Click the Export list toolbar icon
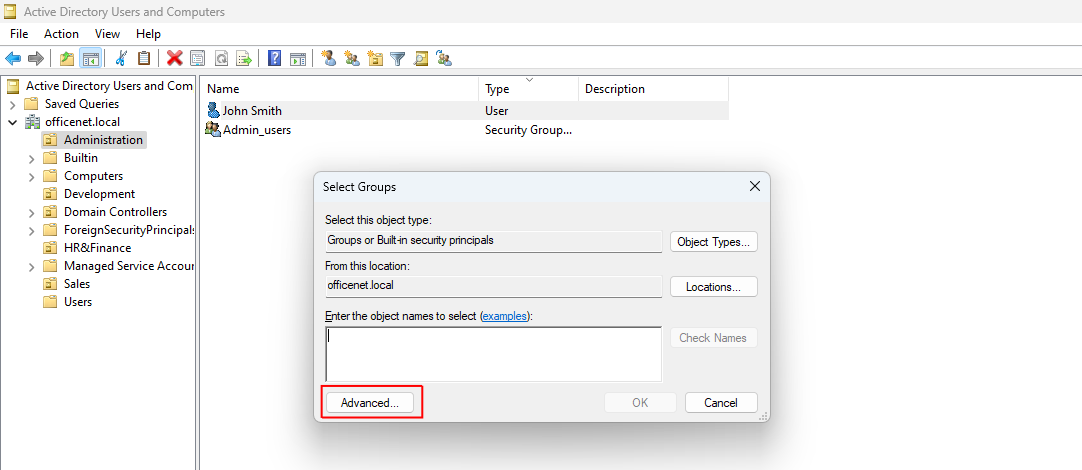 [244, 59]
